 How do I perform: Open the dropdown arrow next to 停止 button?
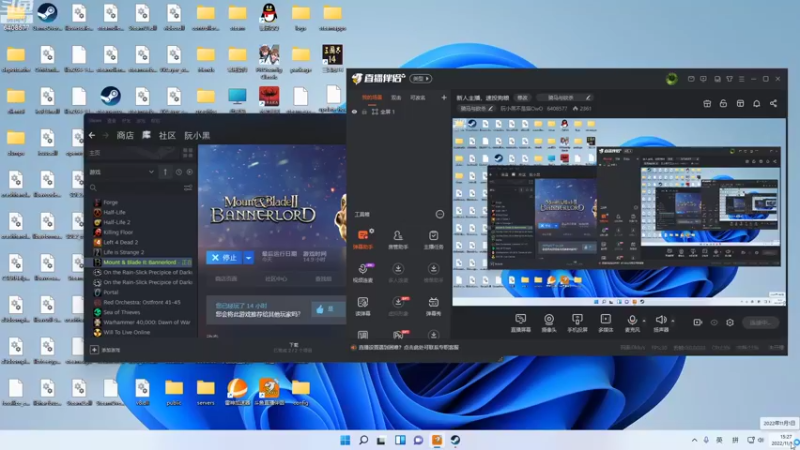tap(248, 258)
